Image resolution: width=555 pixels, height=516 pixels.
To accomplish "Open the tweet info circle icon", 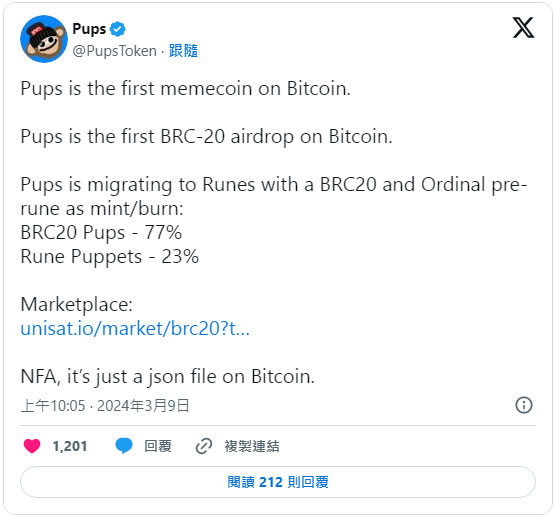I will tap(524, 405).
